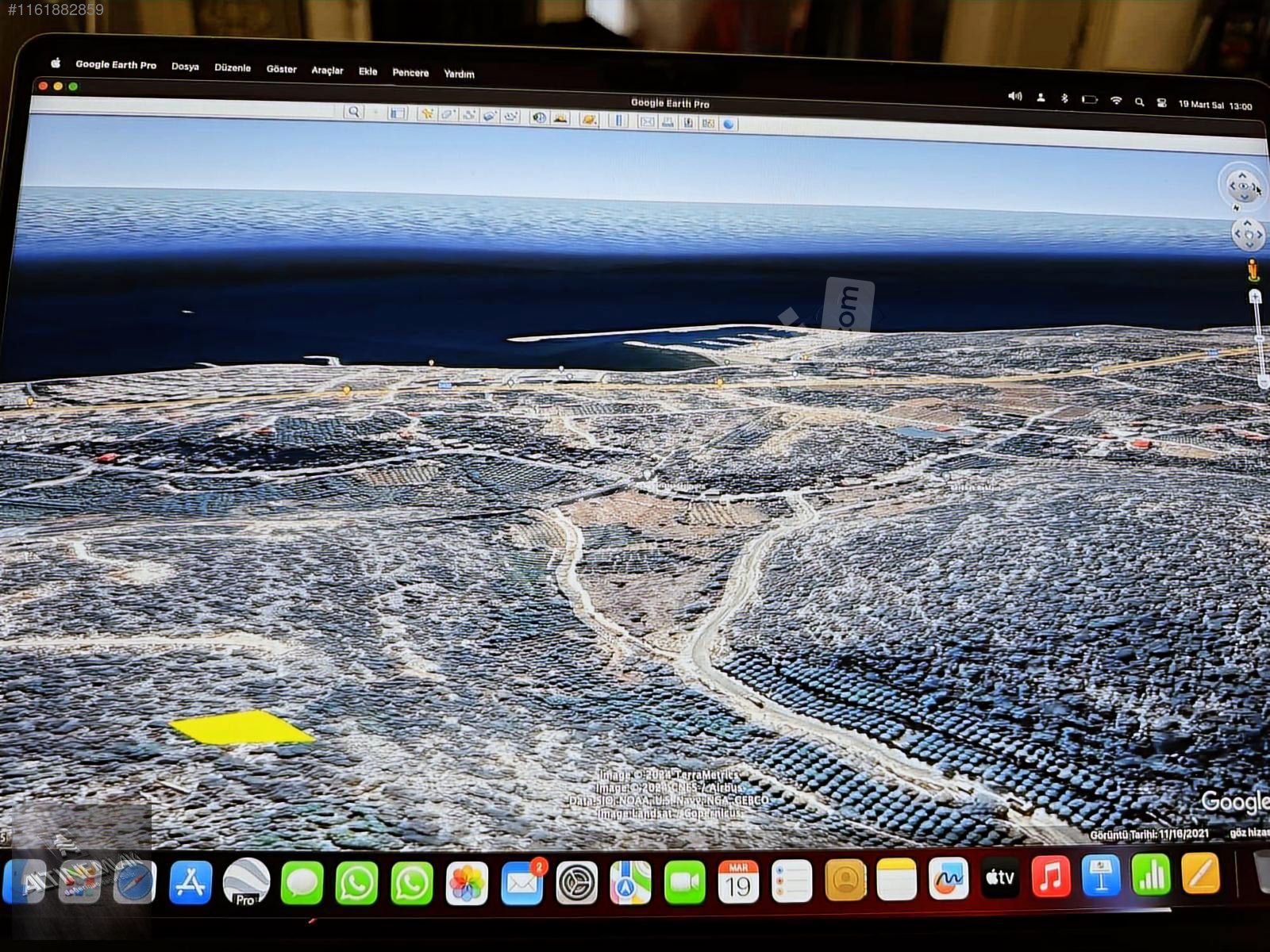Open the Dosya menu
Screen dimensions: 1270x952
click(185, 67)
